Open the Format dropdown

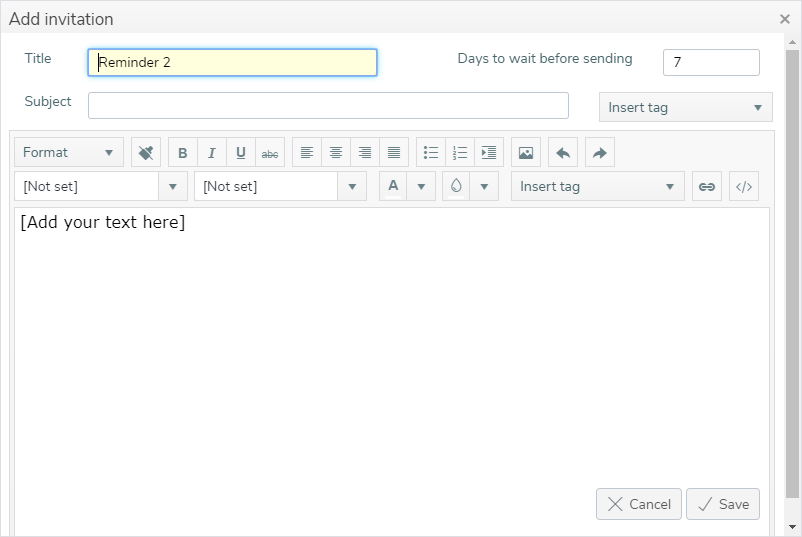[69, 152]
